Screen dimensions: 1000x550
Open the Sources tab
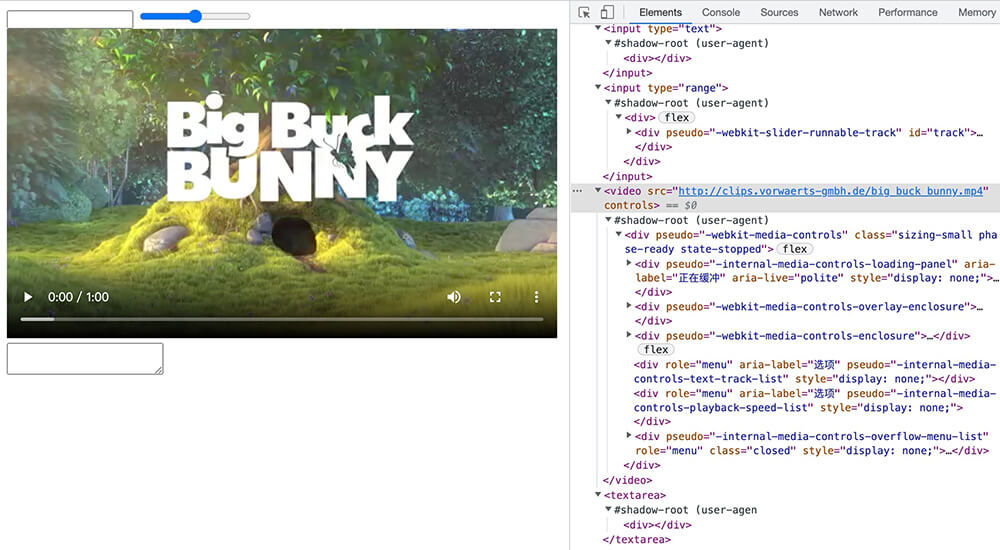click(779, 12)
